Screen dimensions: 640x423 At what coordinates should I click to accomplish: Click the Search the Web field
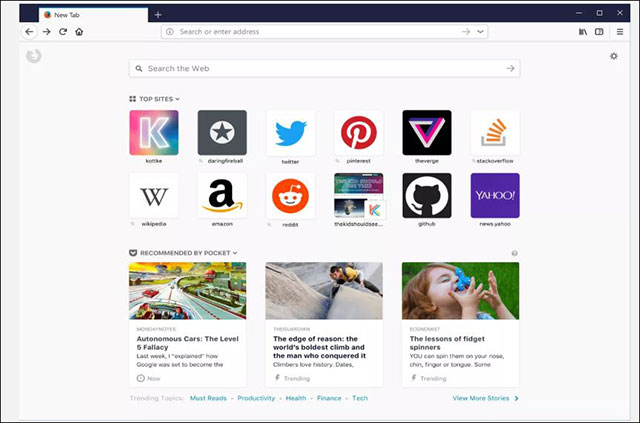pyautogui.click(x=324, y=69)
